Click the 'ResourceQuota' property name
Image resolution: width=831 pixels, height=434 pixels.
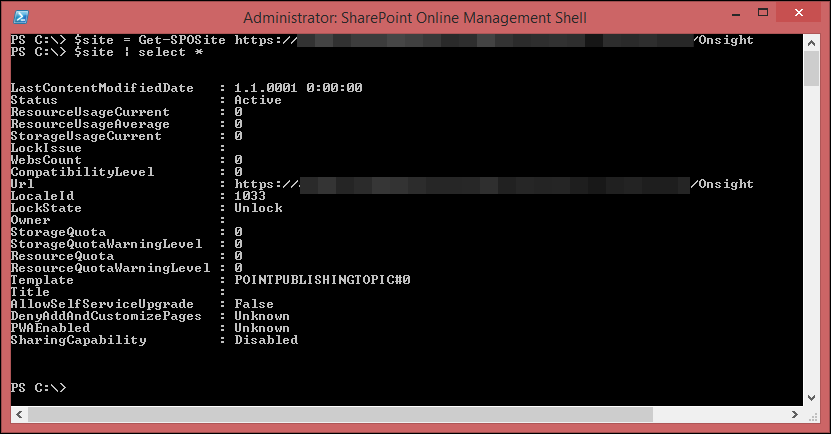pos(62,256)
